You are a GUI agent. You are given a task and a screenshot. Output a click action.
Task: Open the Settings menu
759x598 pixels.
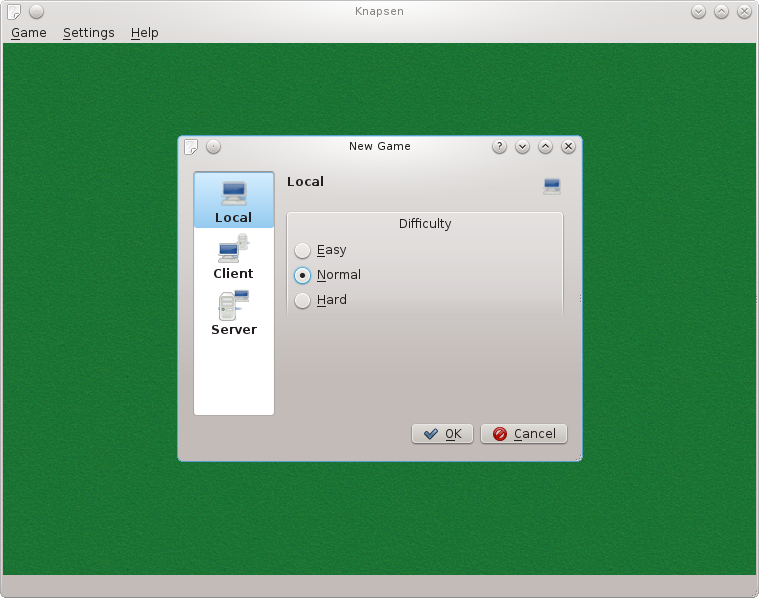(89, 32)
